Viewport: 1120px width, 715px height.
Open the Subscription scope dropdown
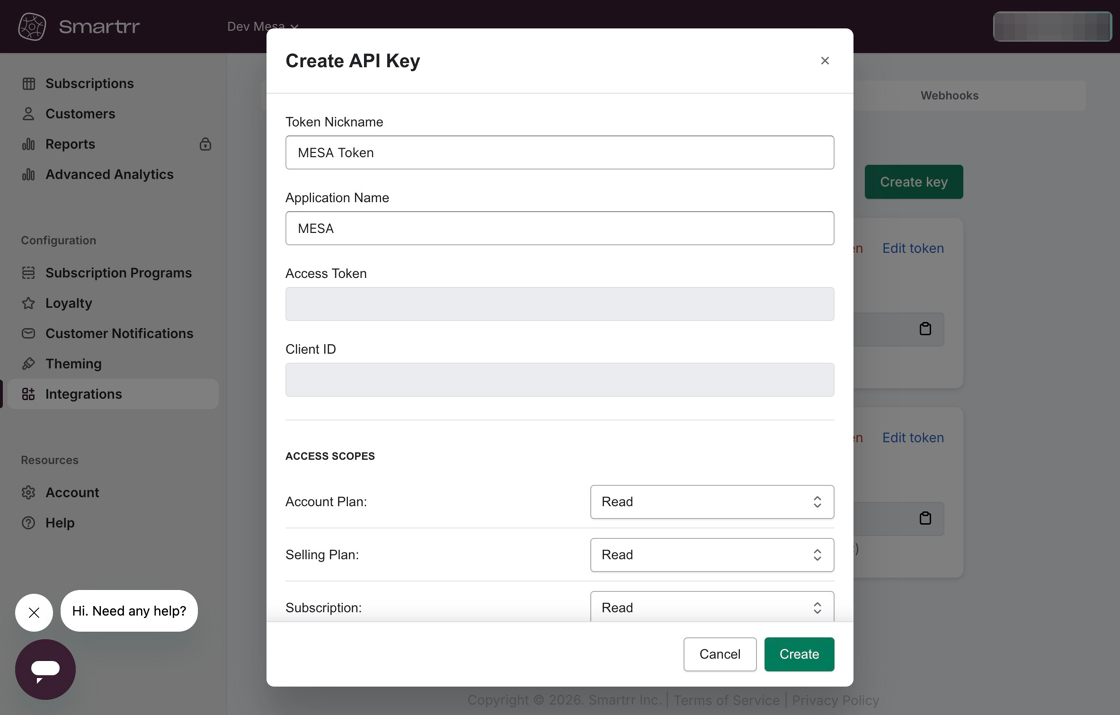click(711, 607)
